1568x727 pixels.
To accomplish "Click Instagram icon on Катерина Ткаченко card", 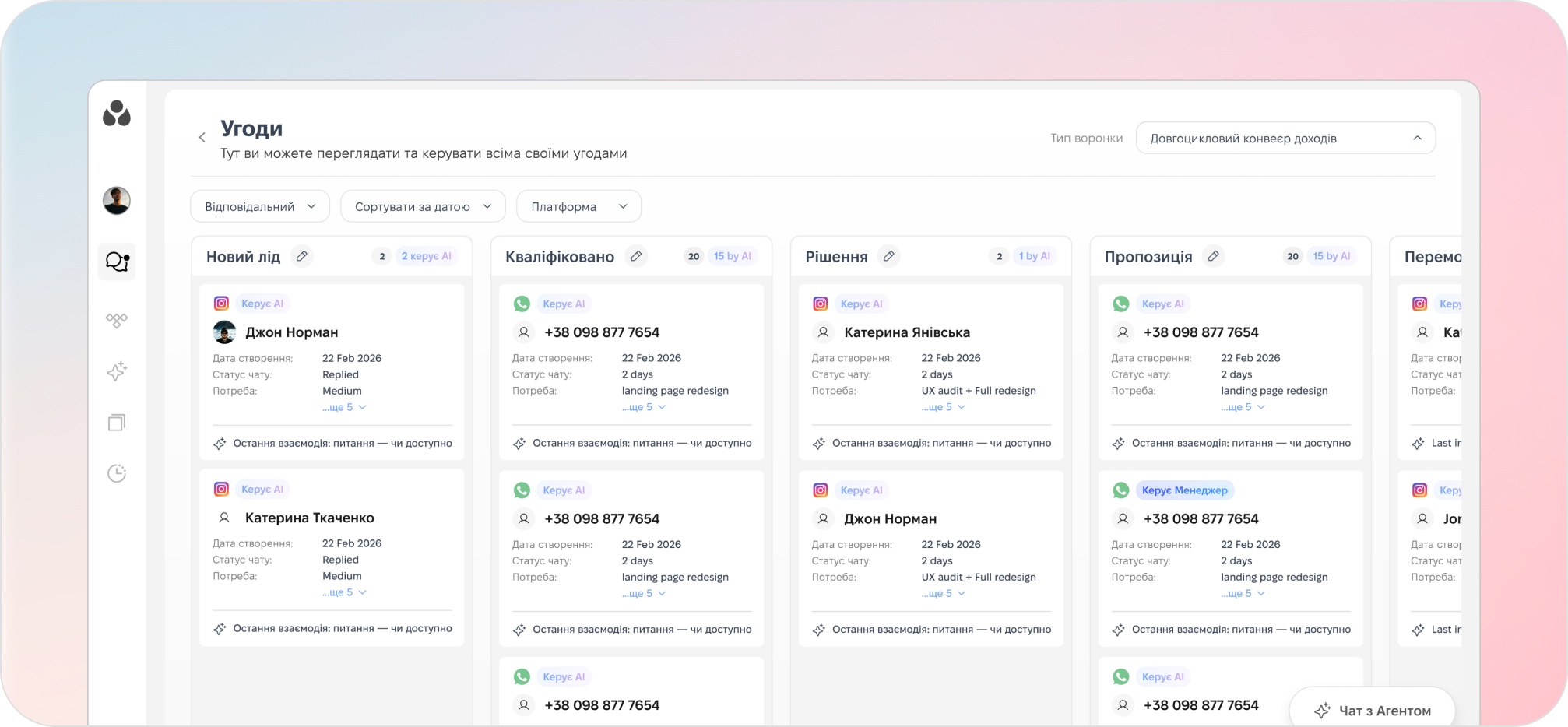I will pos(222,489).
